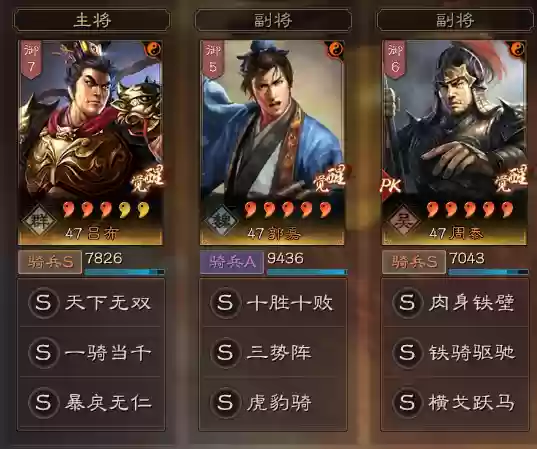Click the yin-yang icon on 吕布's card
The width and height of the screenshot is (537, 449).
point(153,50)
